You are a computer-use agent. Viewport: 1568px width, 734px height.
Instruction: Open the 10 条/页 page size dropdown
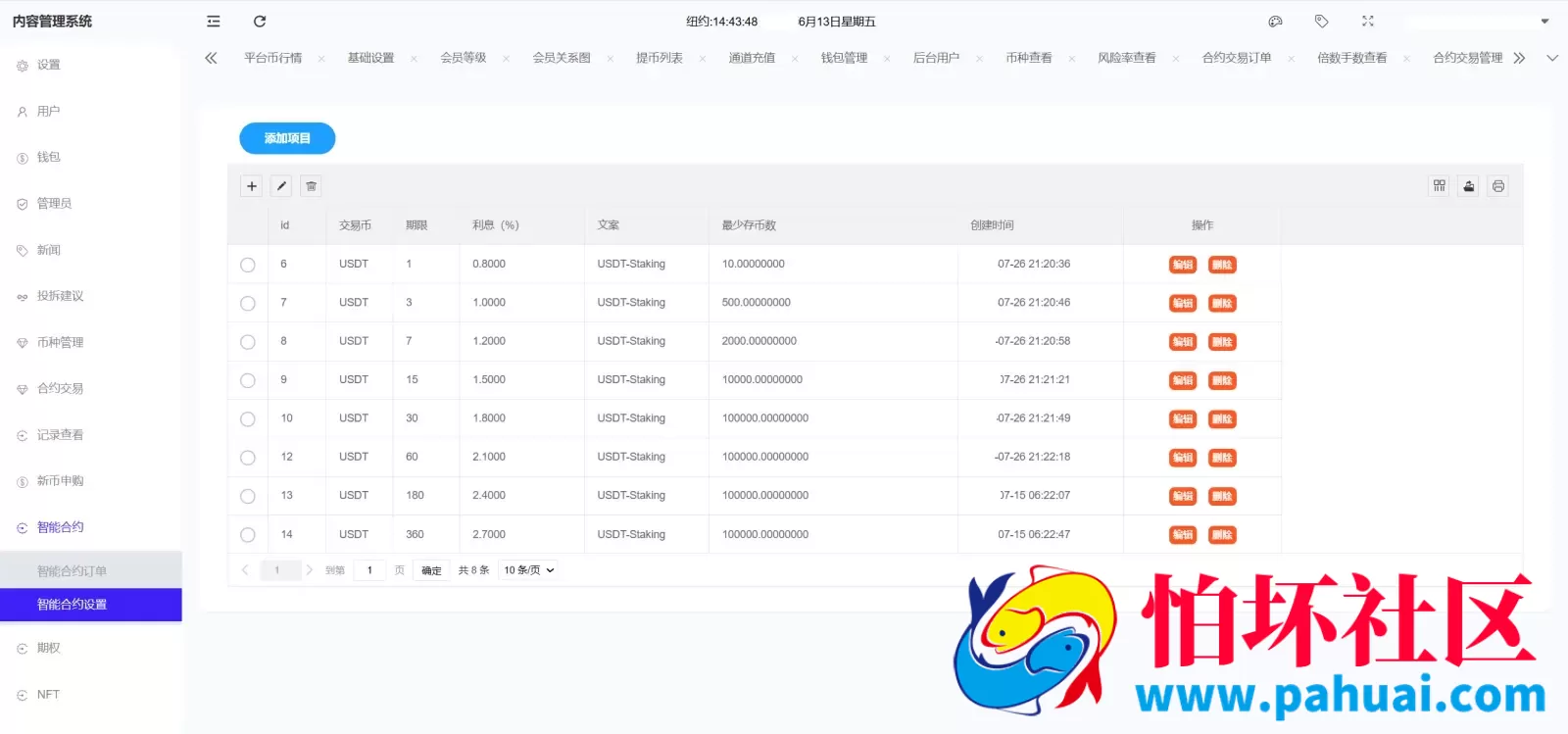coord(529,570)
